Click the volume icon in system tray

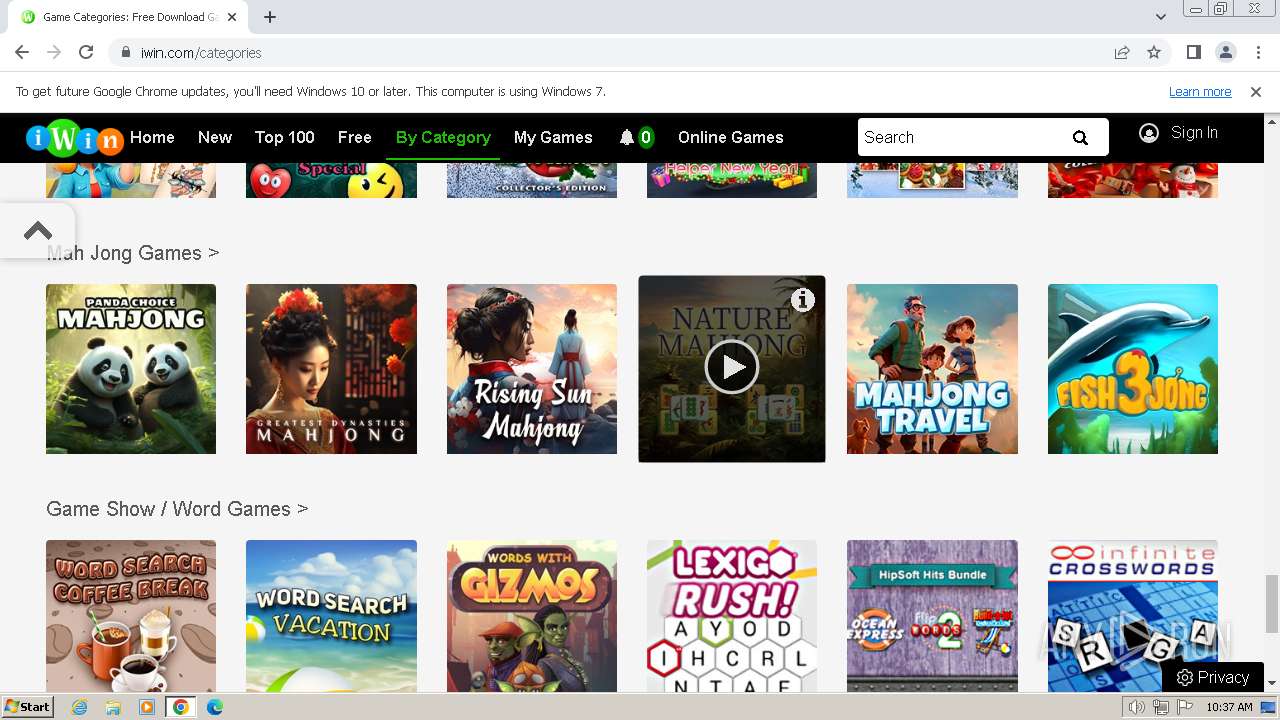tap(1137, 707)
